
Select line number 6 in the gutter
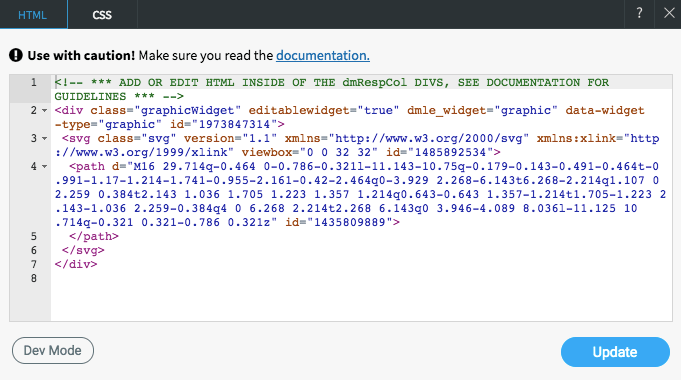(x=33, y=250)
